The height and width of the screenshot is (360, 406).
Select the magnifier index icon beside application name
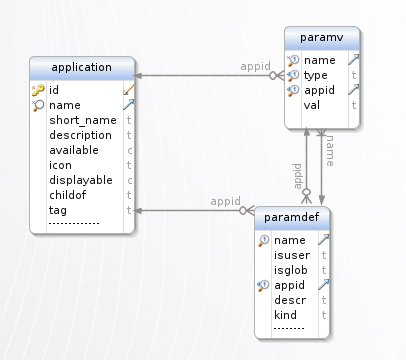pos(38,105)
